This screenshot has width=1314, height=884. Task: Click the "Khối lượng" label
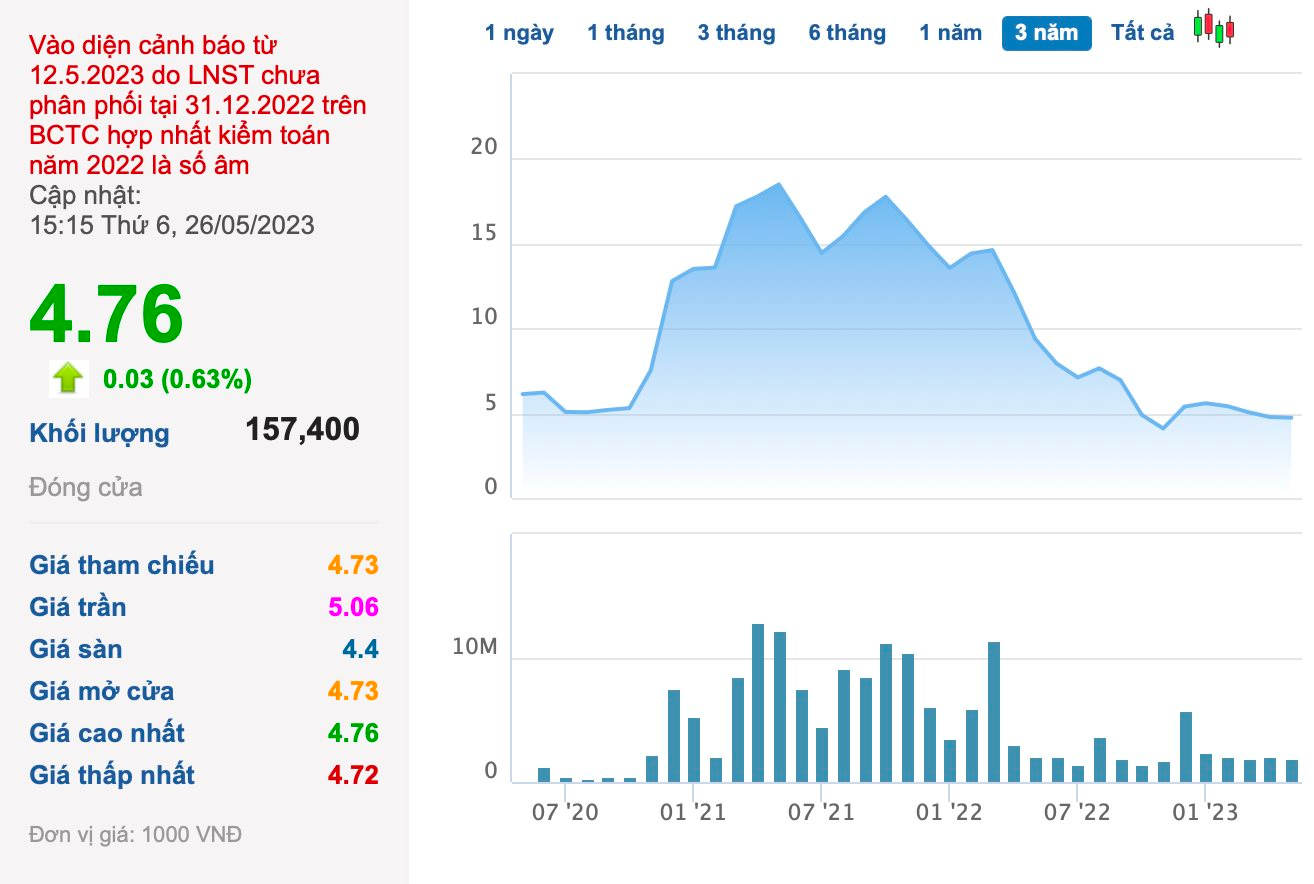tap(100, 433)
